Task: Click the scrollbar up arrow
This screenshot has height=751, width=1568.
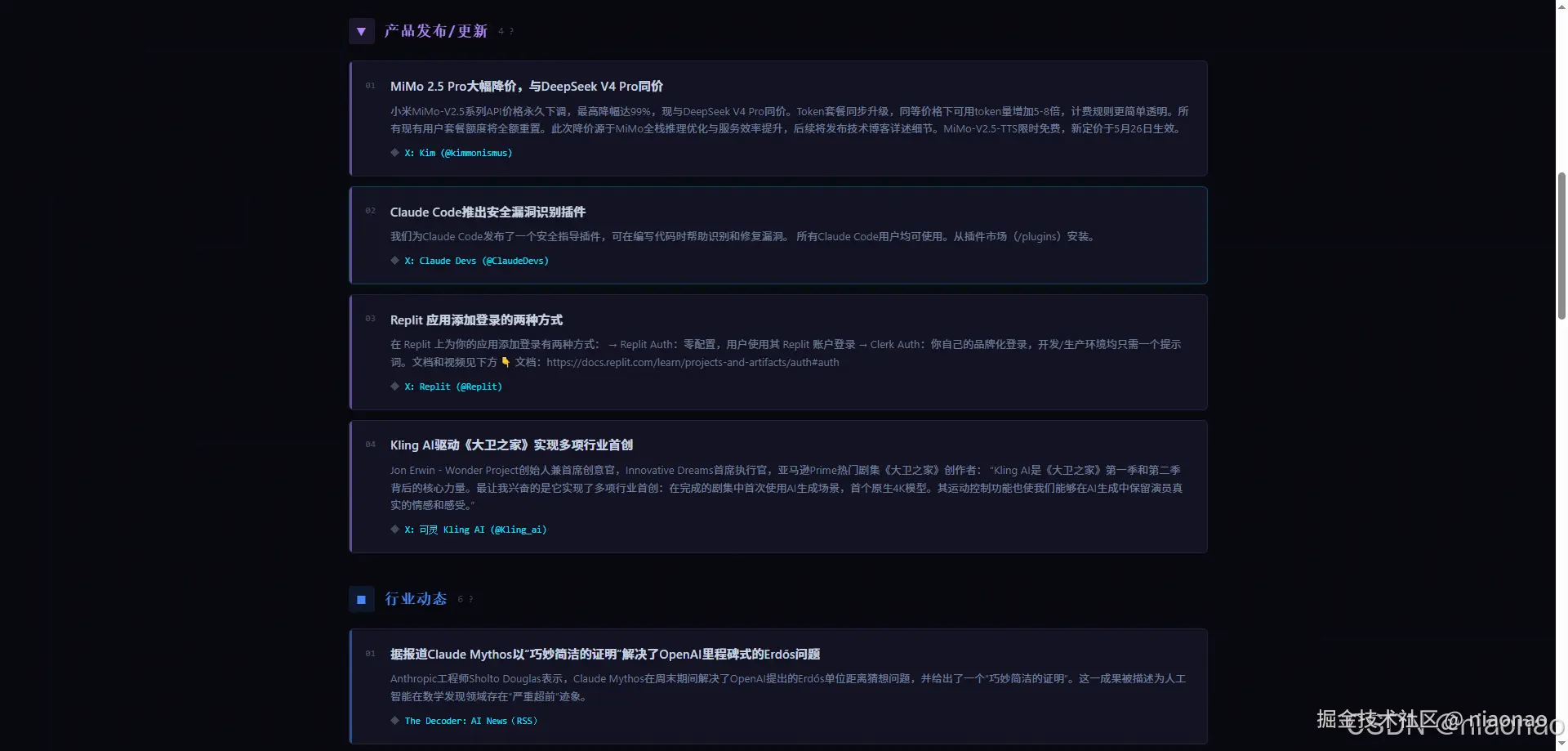Action: click(x=1561, y=7)
